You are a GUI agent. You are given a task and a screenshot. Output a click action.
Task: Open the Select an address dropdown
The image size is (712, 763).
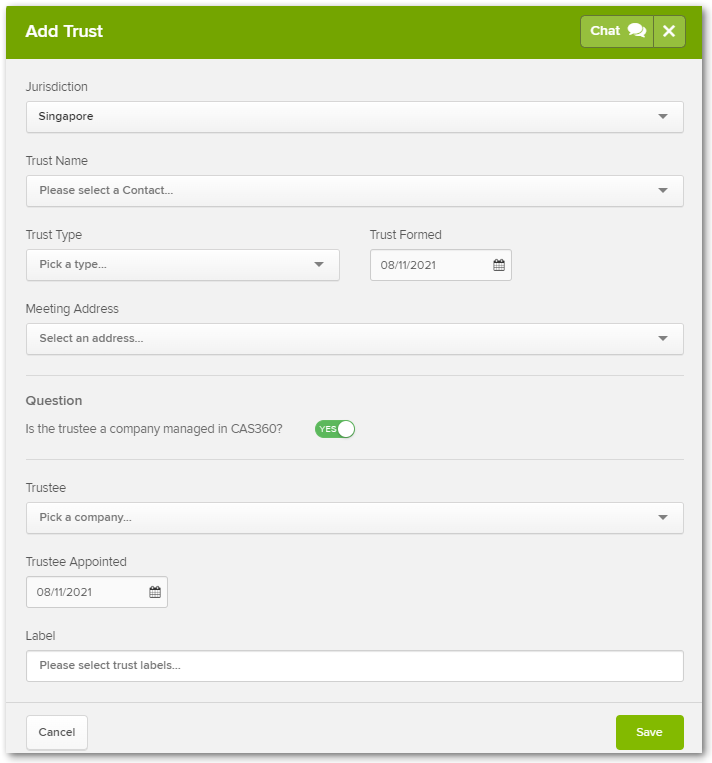coord(355,339)
